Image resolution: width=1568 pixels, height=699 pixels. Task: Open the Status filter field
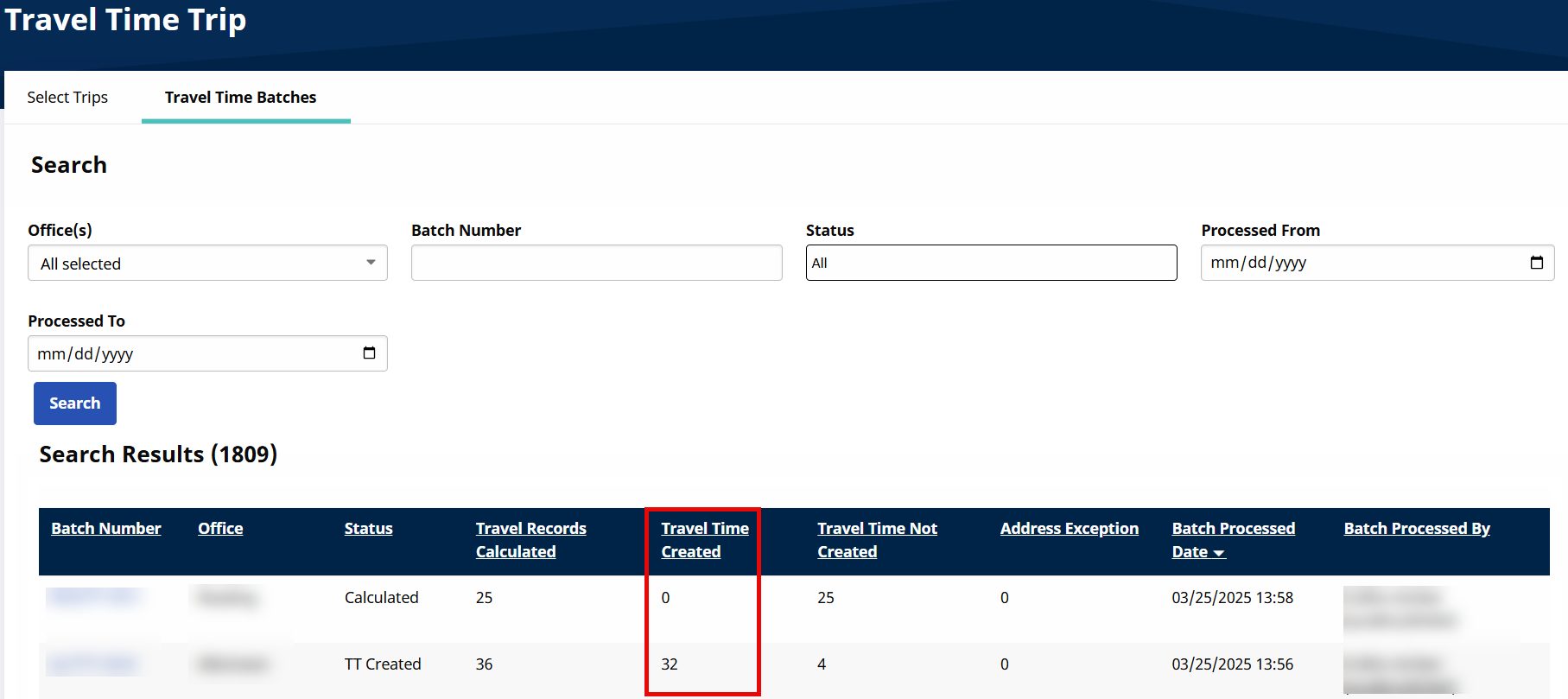[x=990, y=263]
